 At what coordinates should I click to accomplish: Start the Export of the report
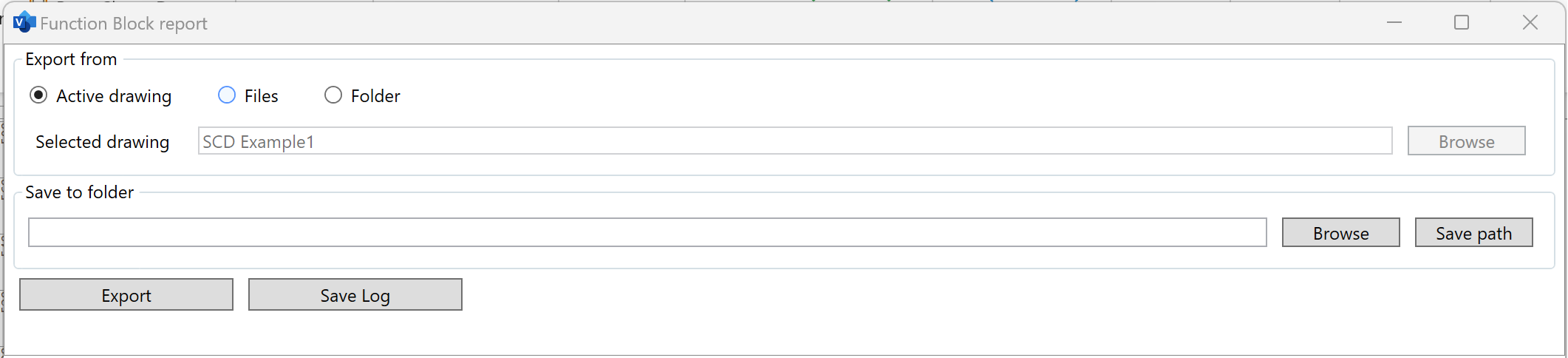click(126, 295)
